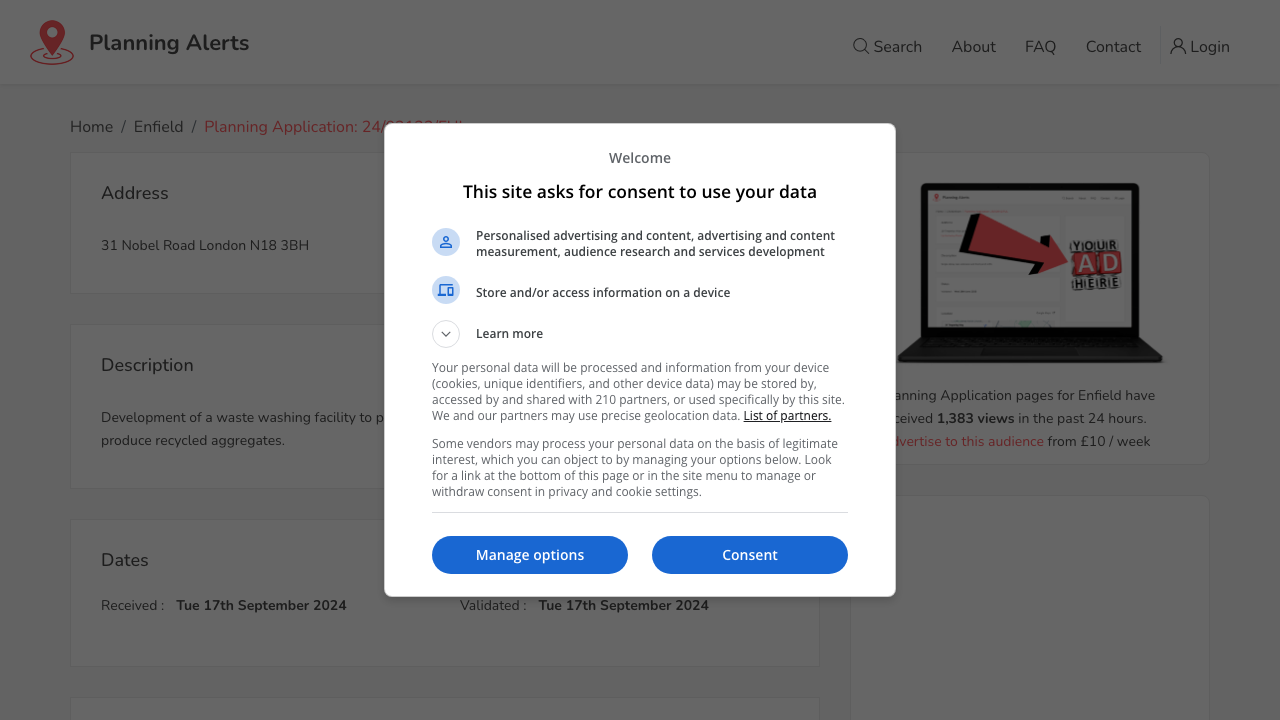Click the Login text link
The image size is (1280, 720).
click(1210, 47)
